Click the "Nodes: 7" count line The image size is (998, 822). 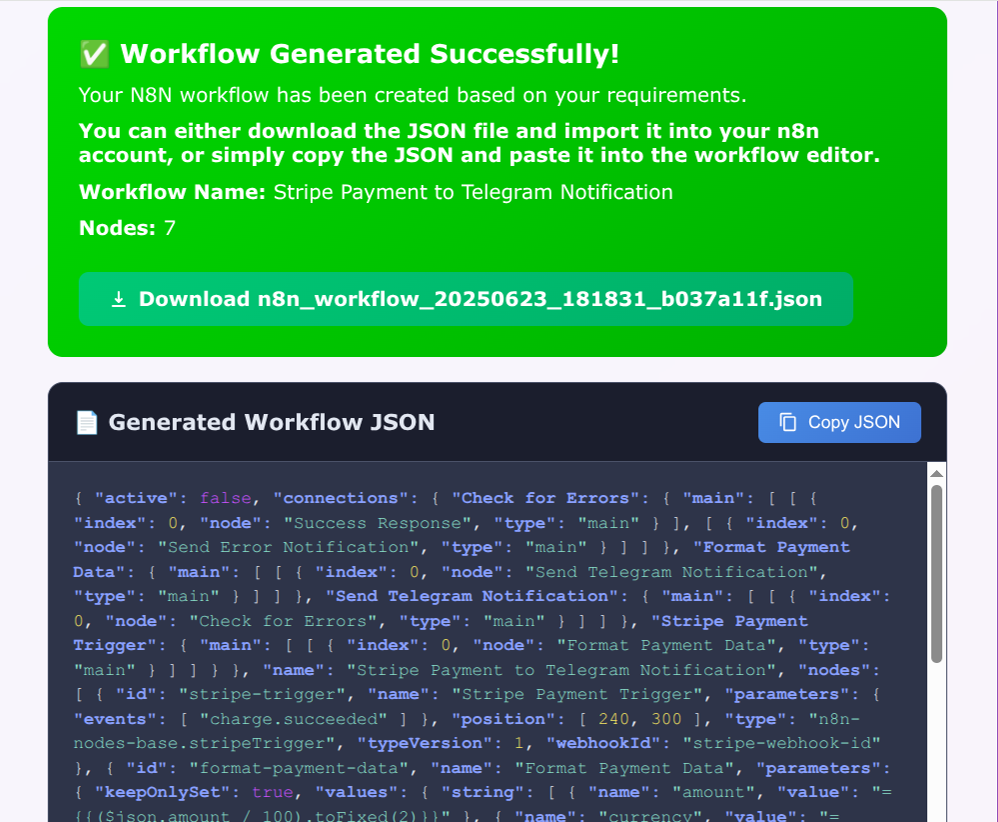pyautogui.click(x=127, y=228)
